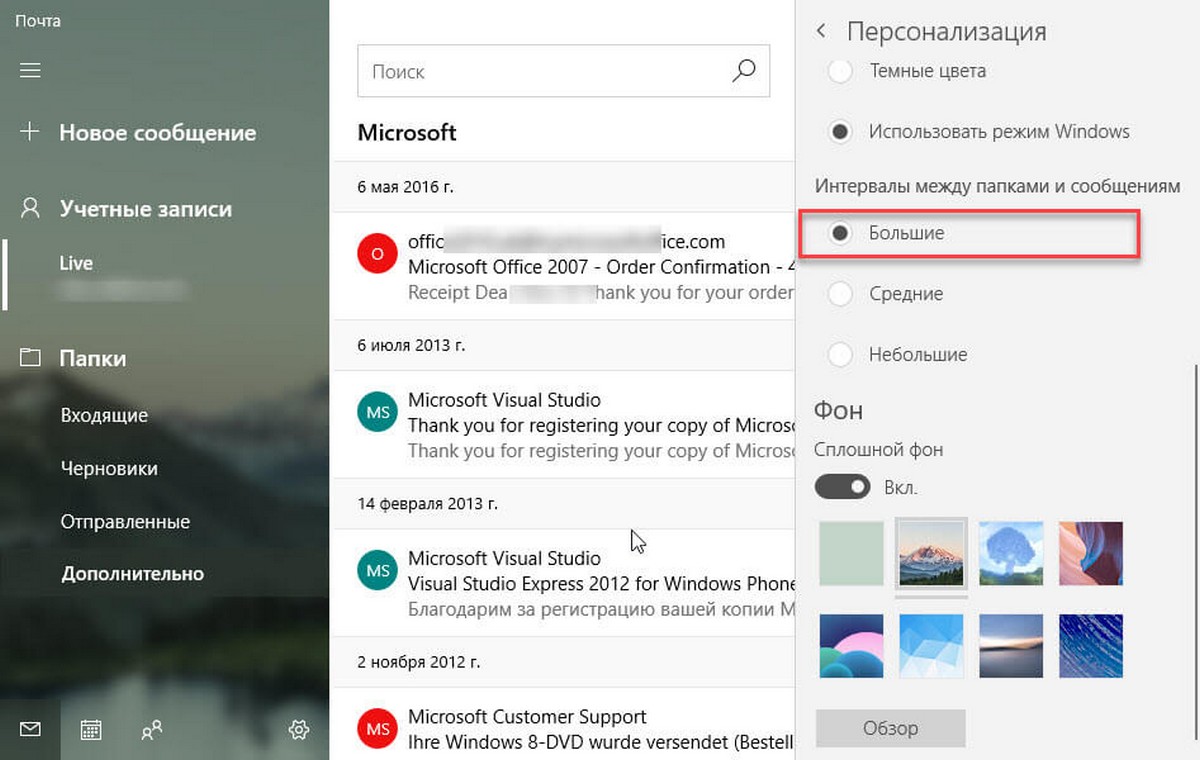Toggle the Сплошной фон switch
This screenshot has width=1200, height=760.
(x=842, y=487)
